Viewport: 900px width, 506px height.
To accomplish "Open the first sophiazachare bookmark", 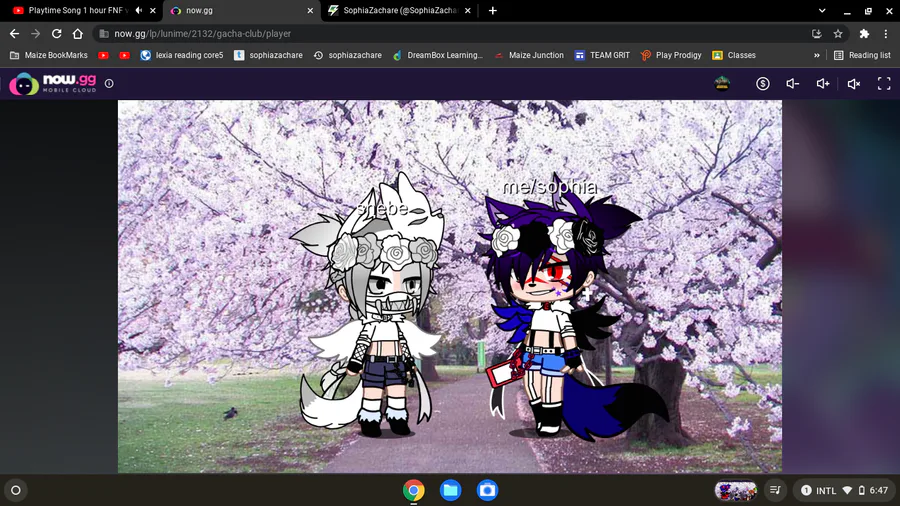I will tap(268, 55).
